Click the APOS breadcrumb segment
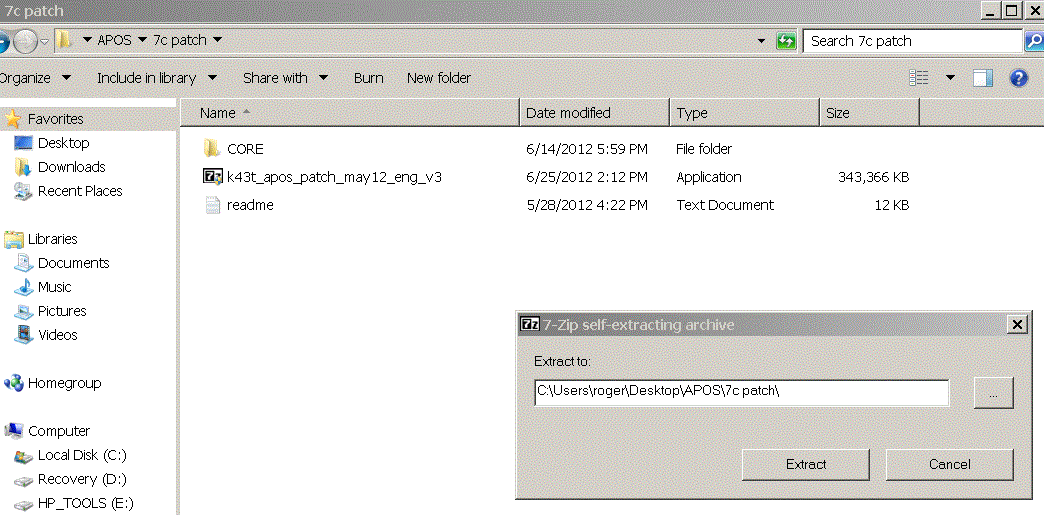The width and height of the screenshot is (1044, 515). pyautogui.click(x=115, y=41)
